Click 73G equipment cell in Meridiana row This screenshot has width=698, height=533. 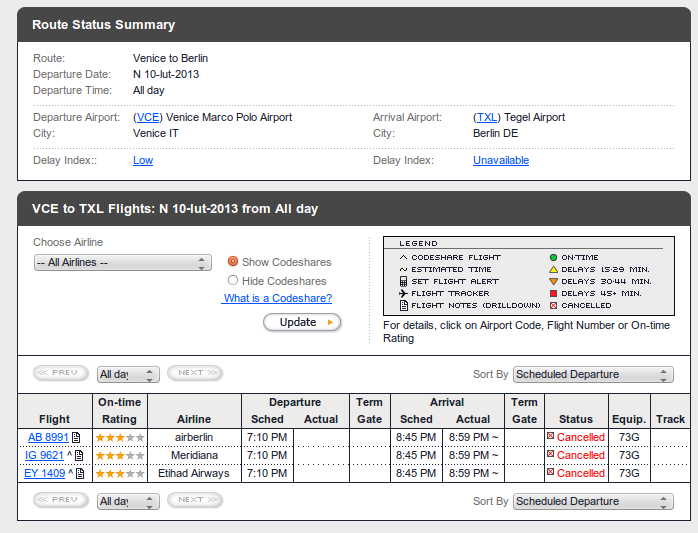point(629,455)
